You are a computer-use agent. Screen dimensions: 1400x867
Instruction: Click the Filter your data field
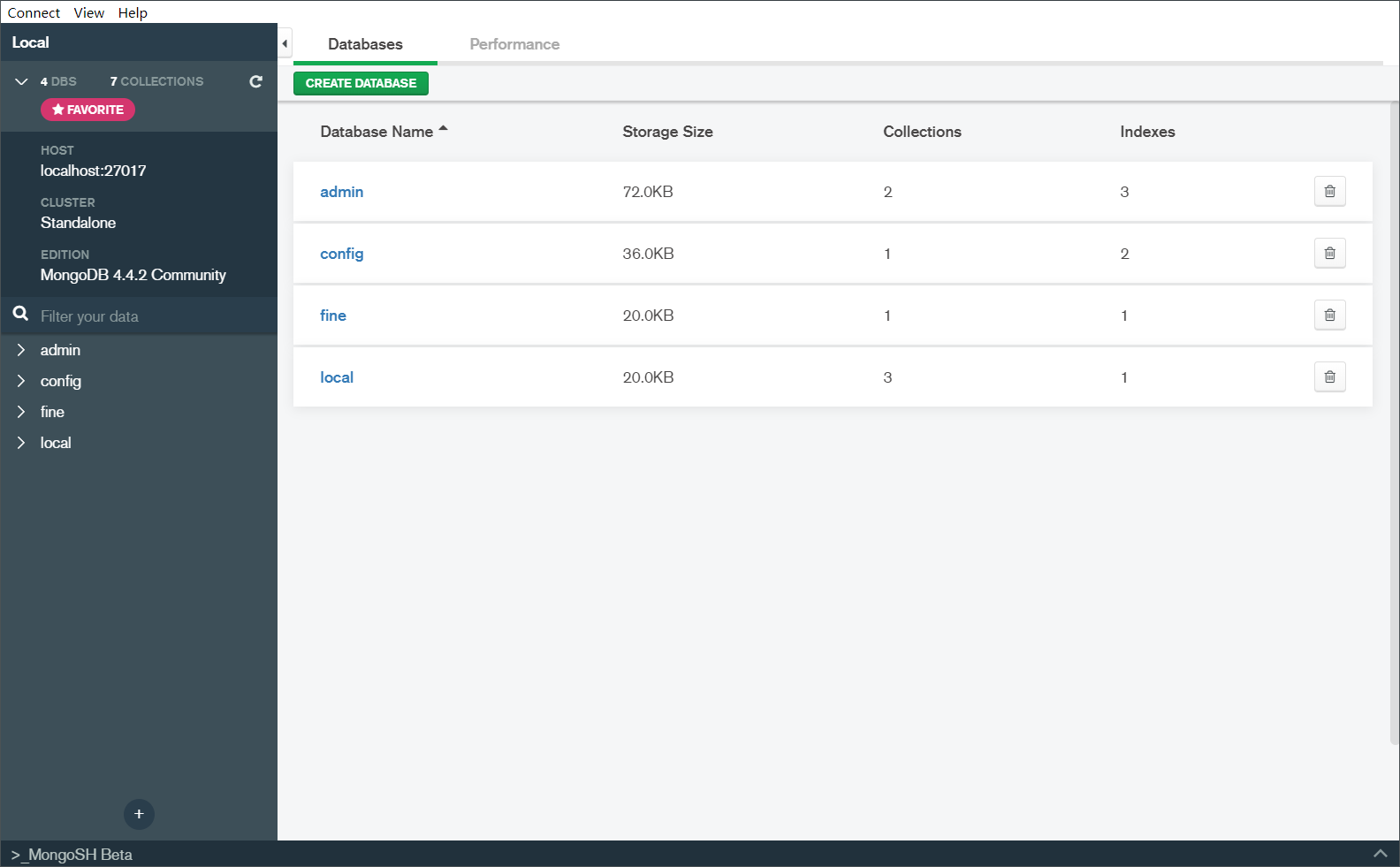click(x=150, y=316)
